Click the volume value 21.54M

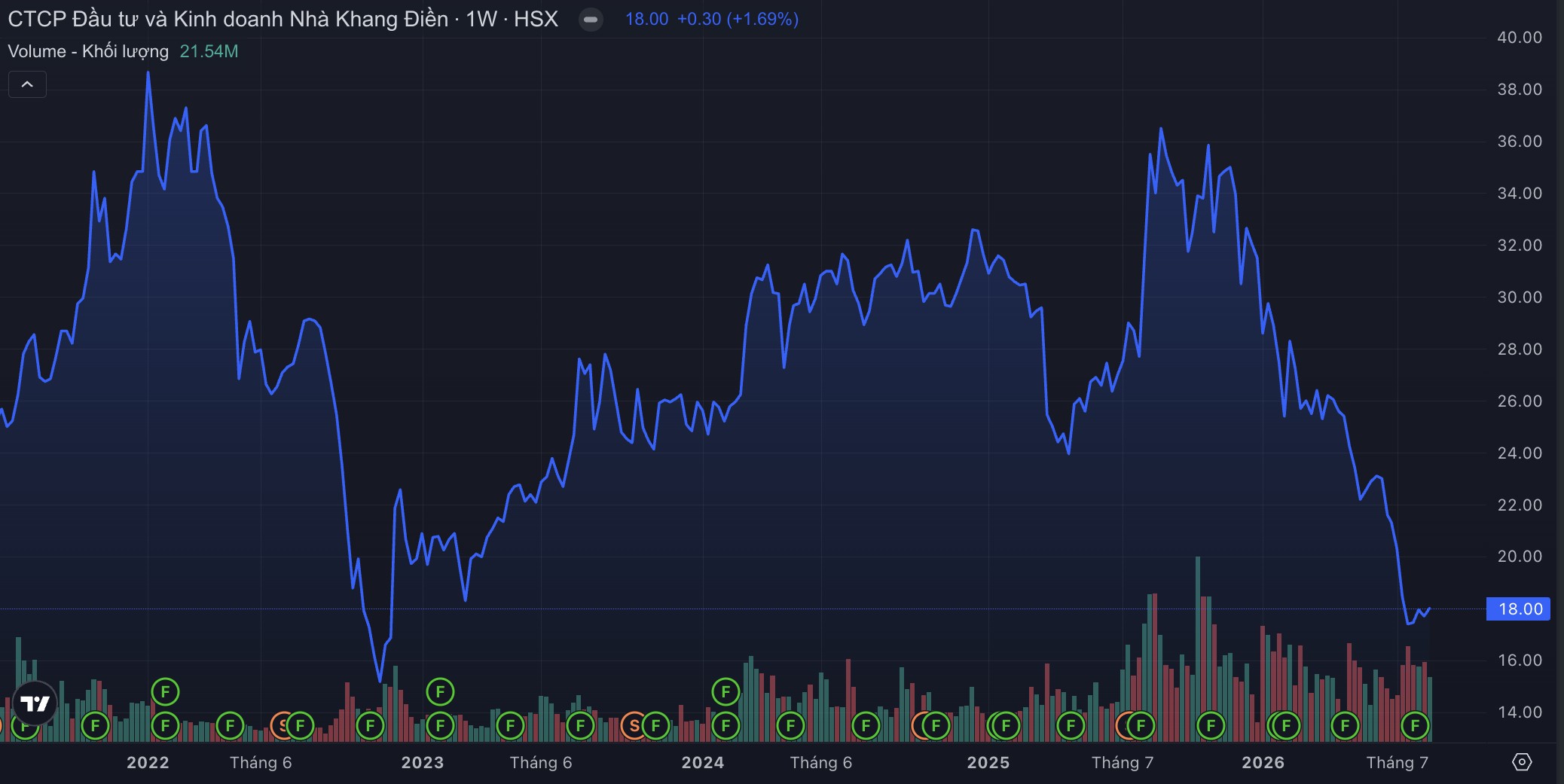click(x=209, y=51)
